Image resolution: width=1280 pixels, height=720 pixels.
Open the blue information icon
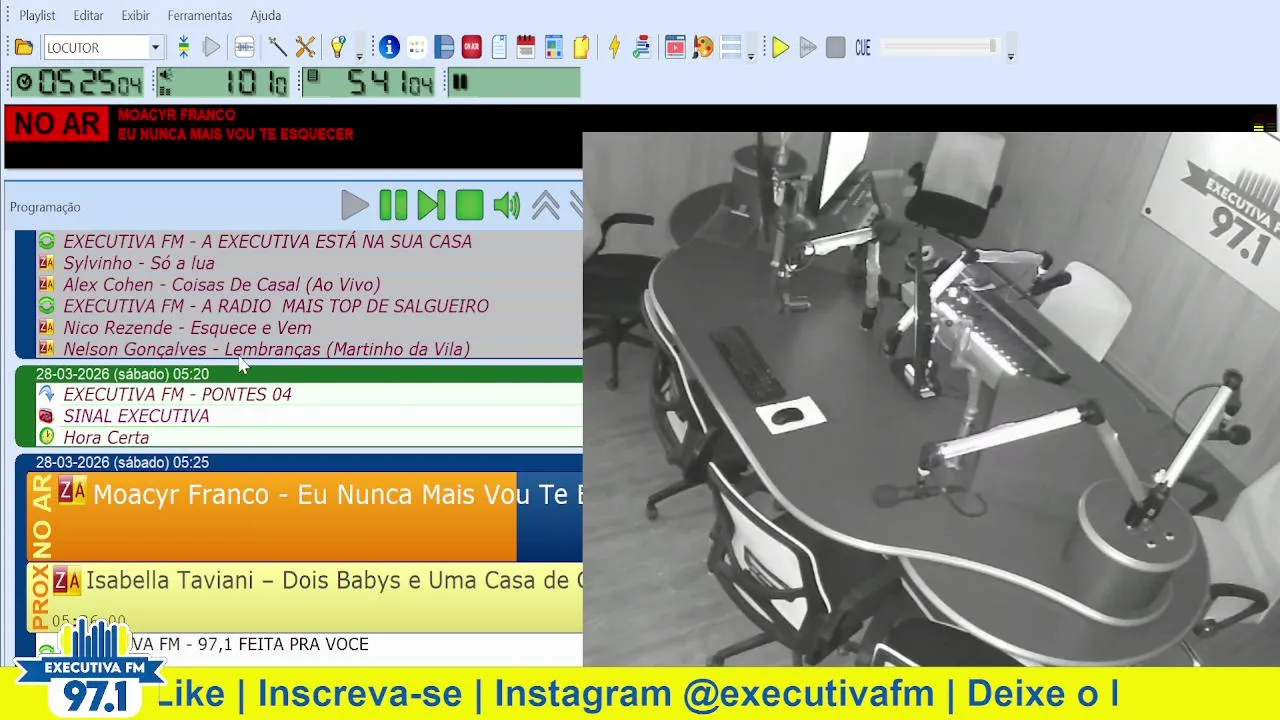pos(389,47)
